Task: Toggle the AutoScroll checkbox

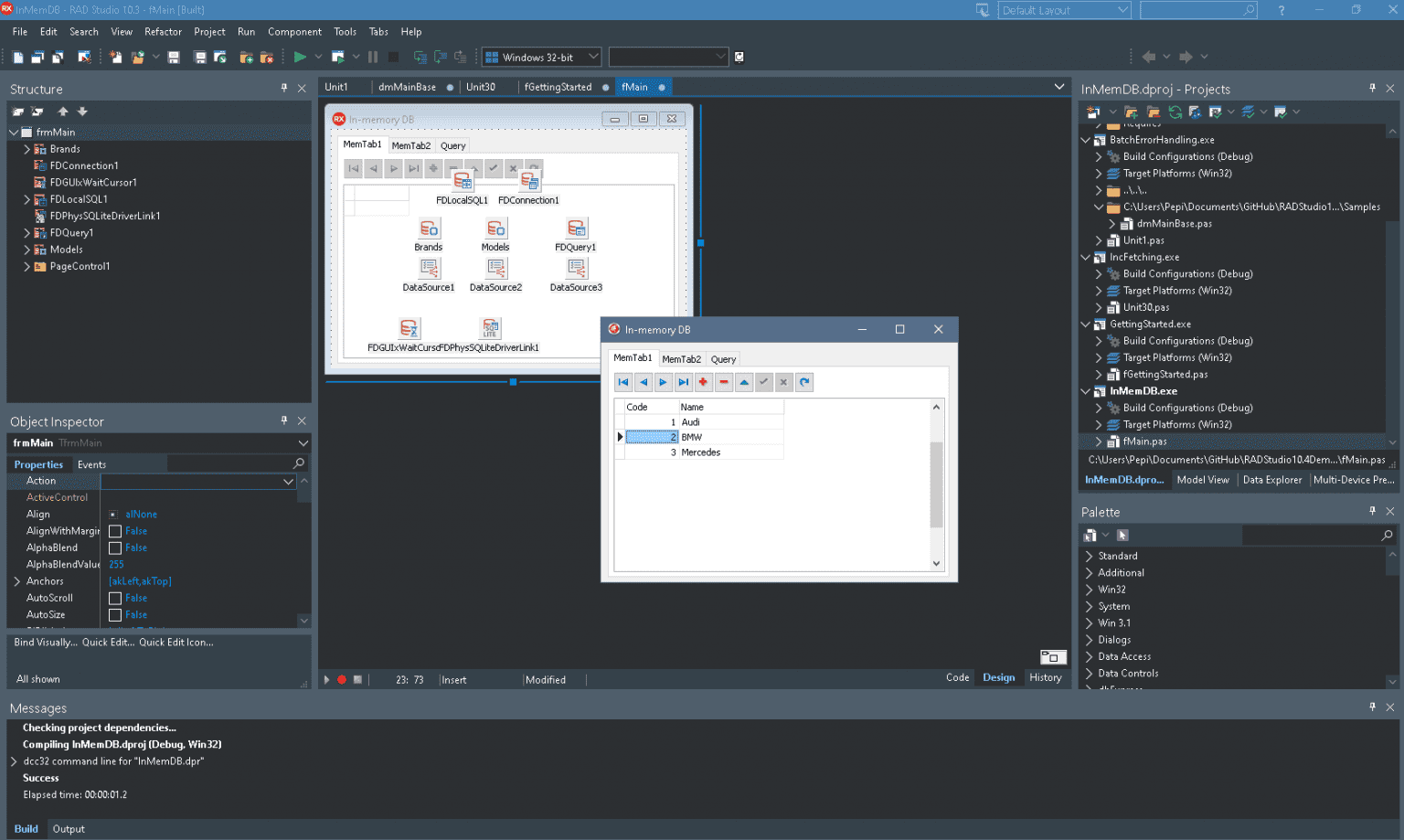Action: [x=115, y=598]
